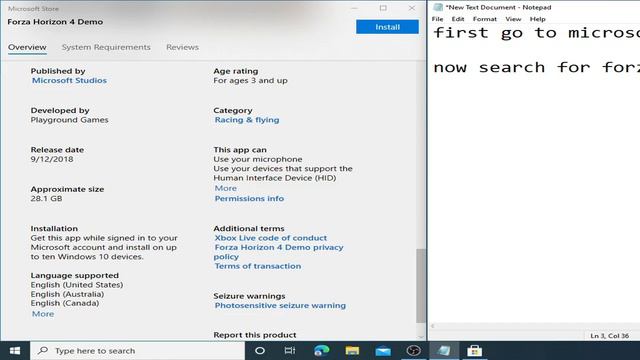Click the 'Report this product' heading
The width and height of the screenshot is (640, 360).
255,335
